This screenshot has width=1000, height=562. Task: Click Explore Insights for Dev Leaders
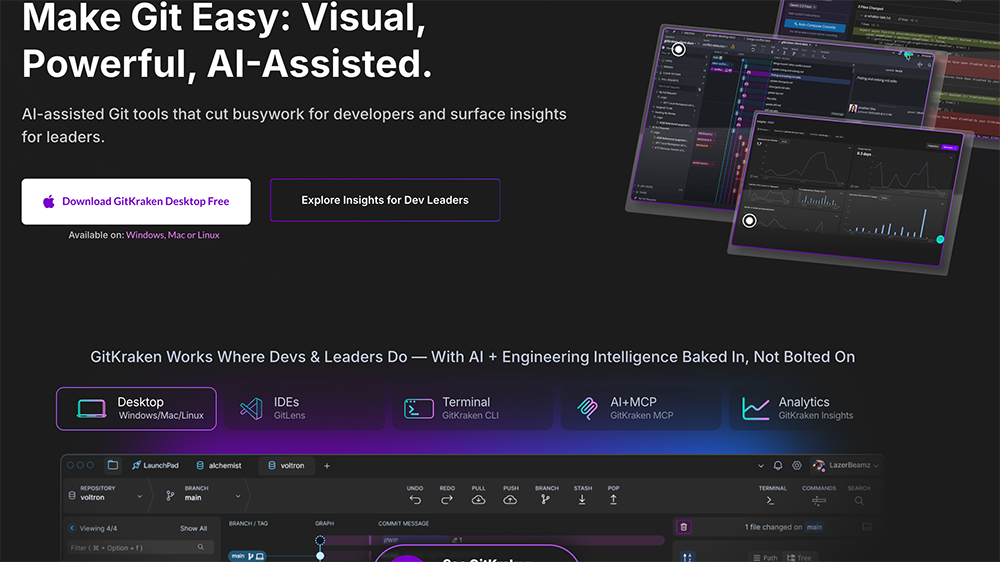pyautogui.click(x=385, y=200)
